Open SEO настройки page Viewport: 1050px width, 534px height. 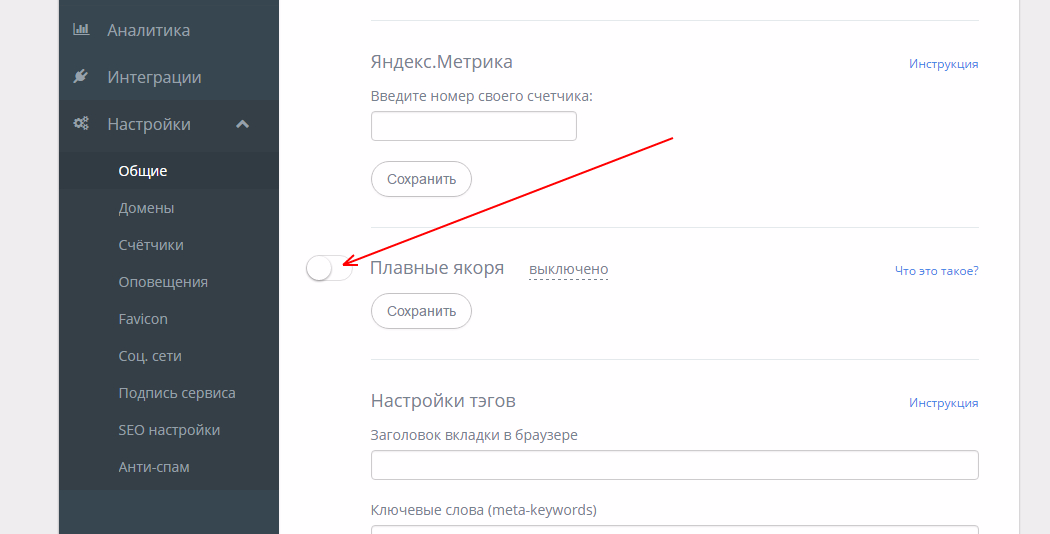pyautogui.click(x=169, y=429)
